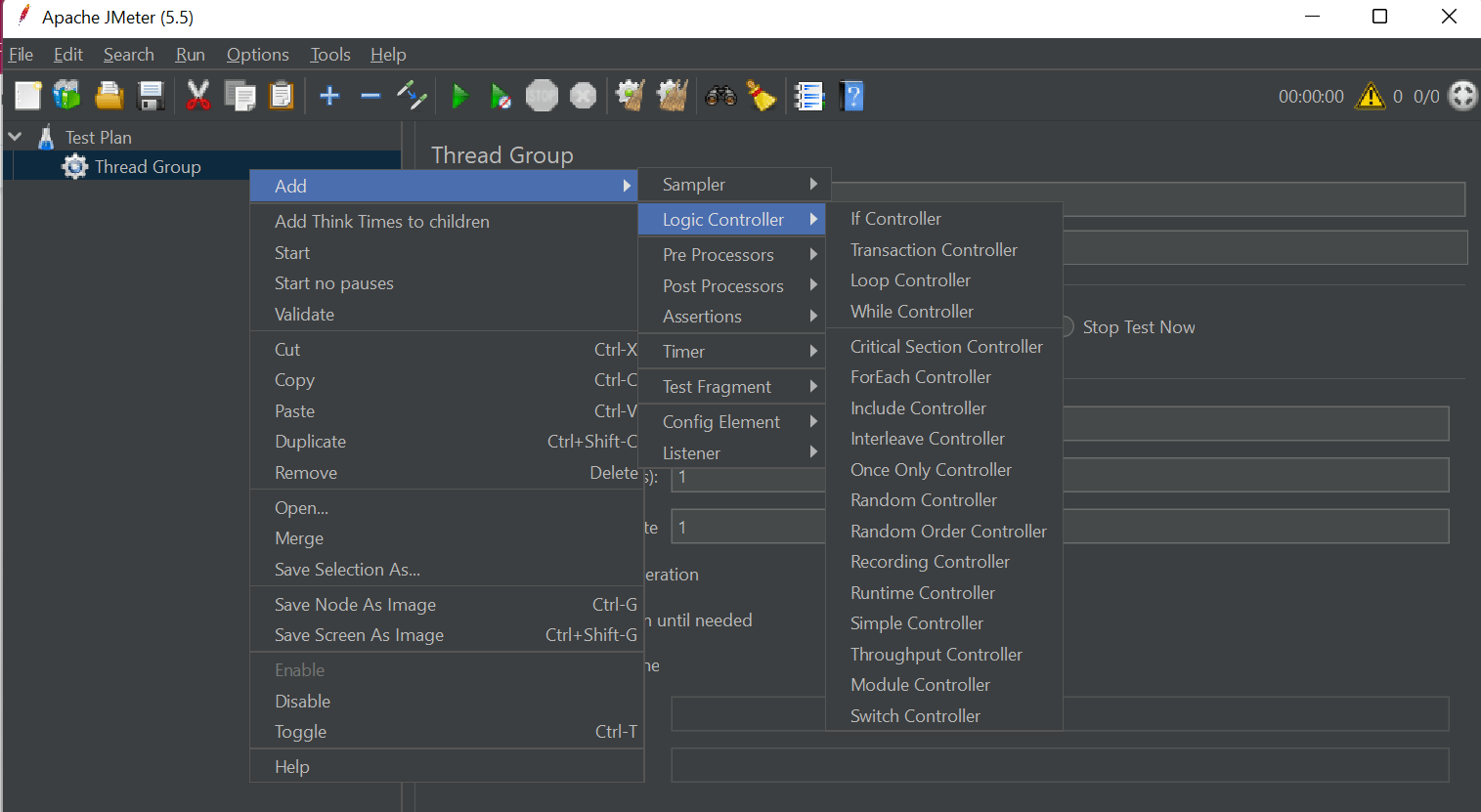The height and width of the screenshot is (812, 1481).
Task: Collapse the Test Plan tree node
Action: pyautogui.click(x=15, y=136)
